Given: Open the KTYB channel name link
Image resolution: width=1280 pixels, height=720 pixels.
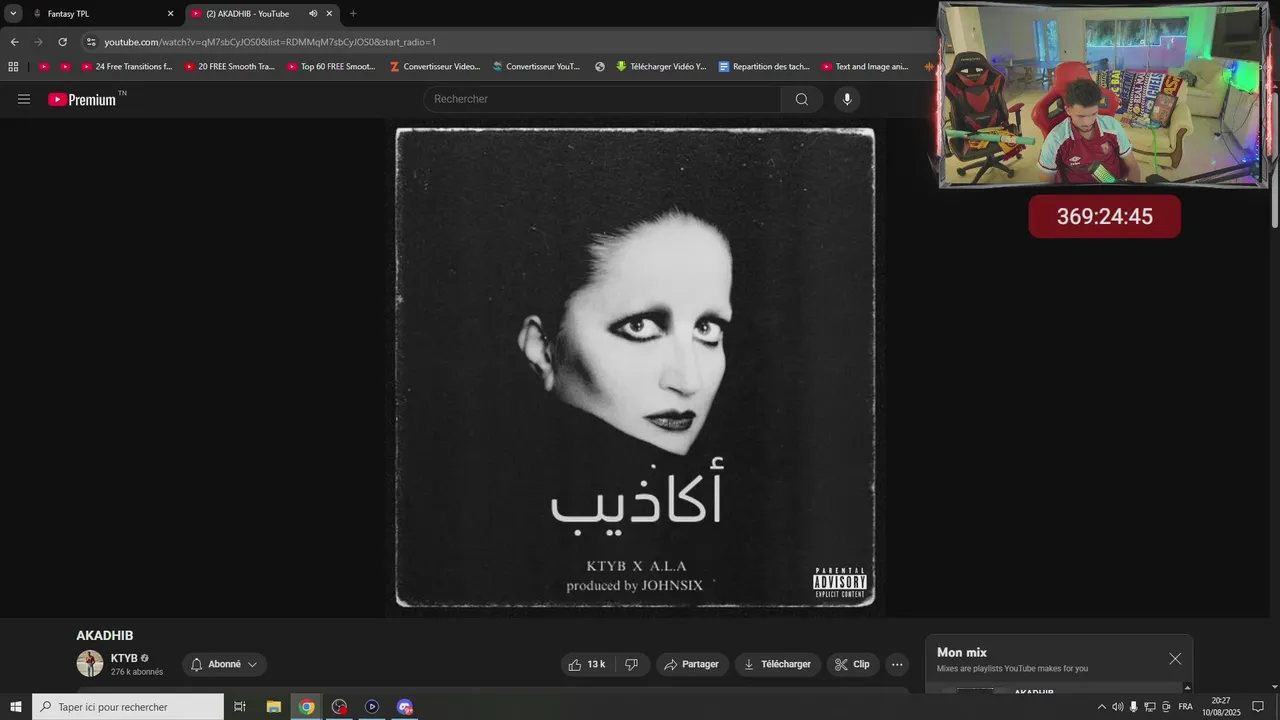Looking at the screenshot, I should (124, 658).
